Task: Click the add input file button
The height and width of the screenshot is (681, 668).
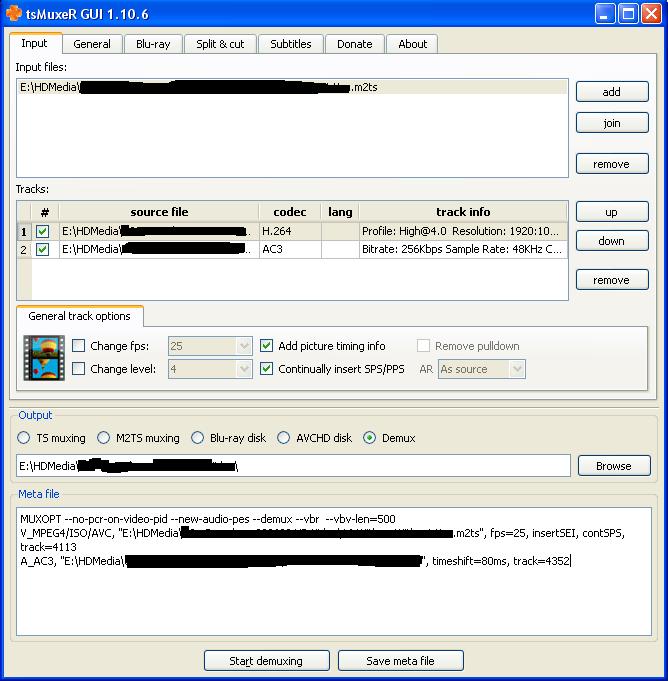Action: click(612, 92)
